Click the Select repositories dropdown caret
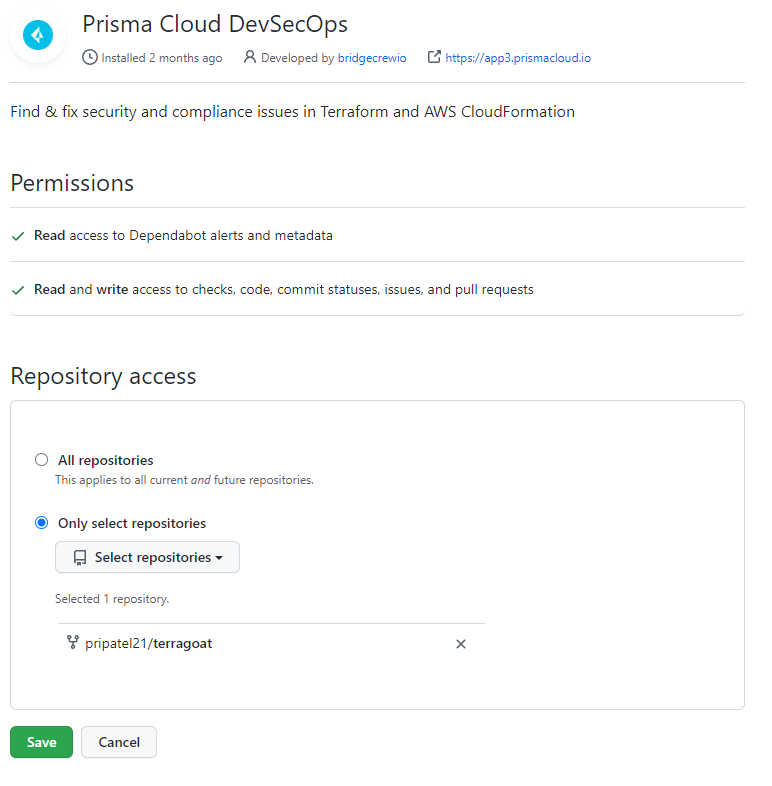The image size is (772, 786). pyautogui.click(x=219, y=558)
